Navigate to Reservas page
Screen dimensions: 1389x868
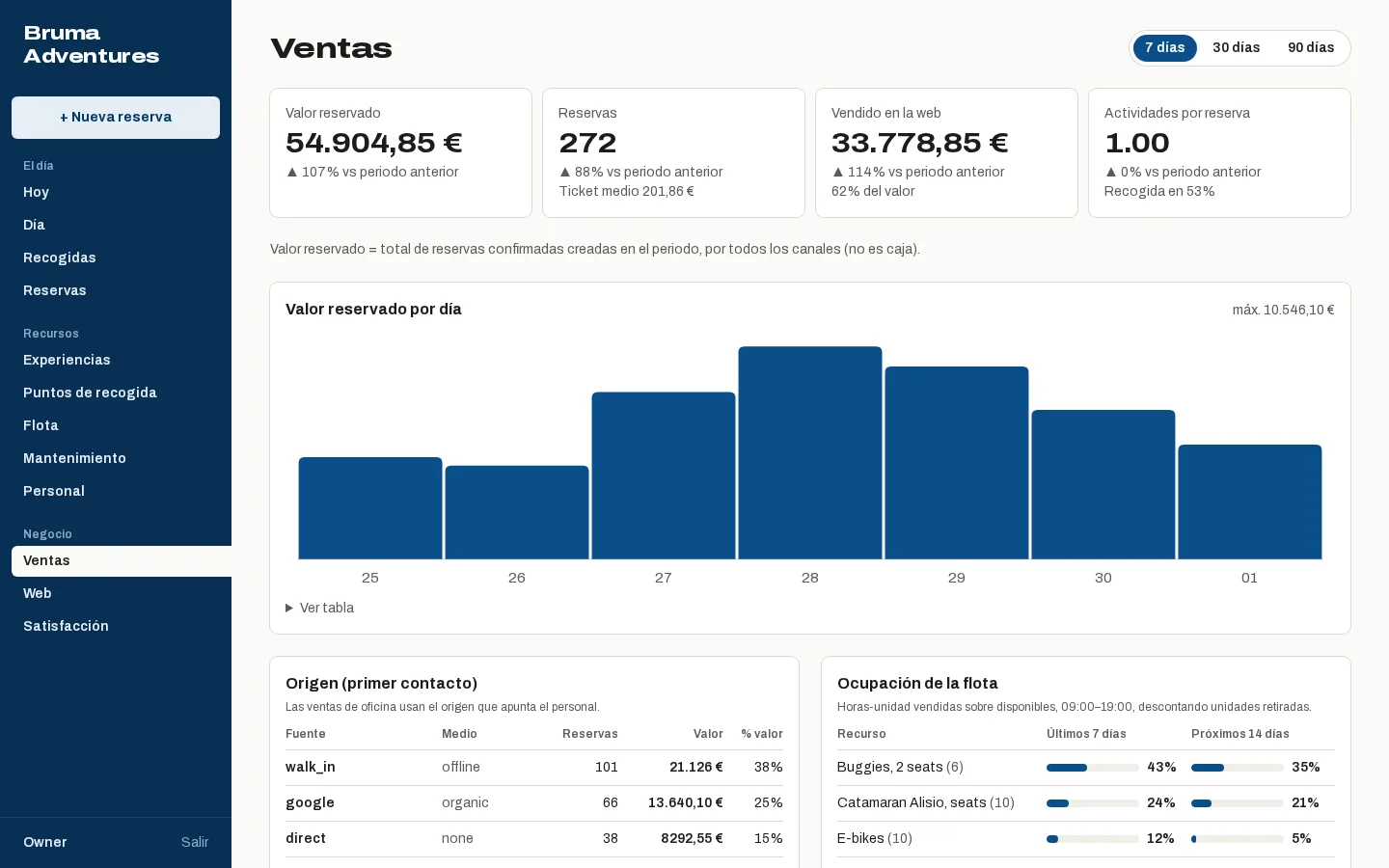(116, 290)
